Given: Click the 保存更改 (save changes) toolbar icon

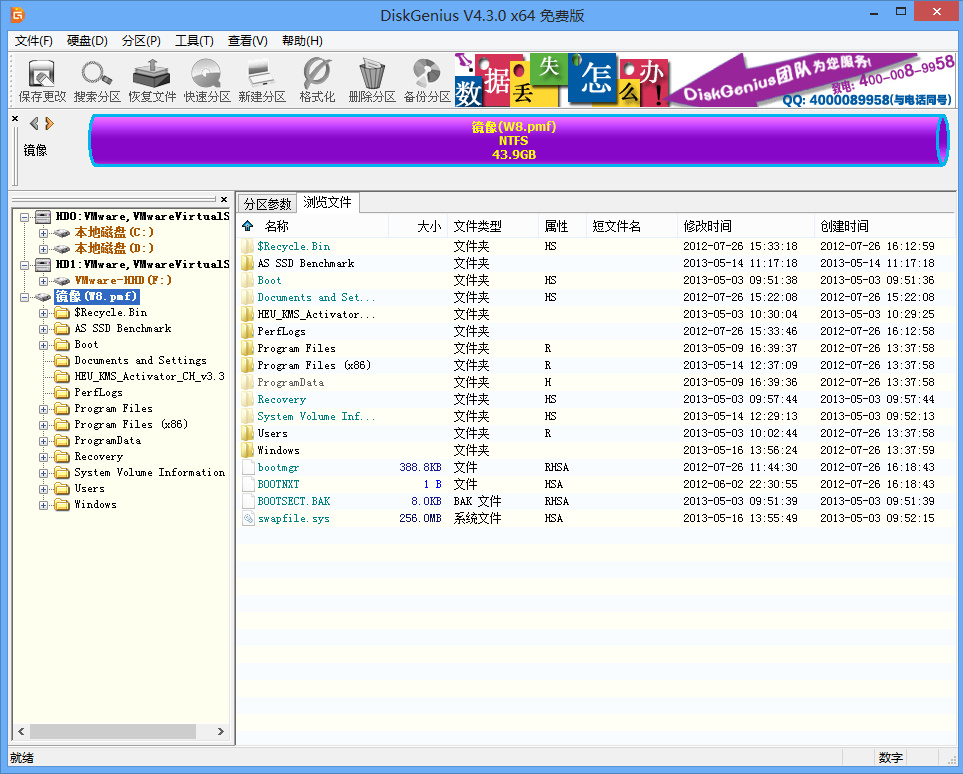Looking at the screenshot, I should (x=42, y=80).
